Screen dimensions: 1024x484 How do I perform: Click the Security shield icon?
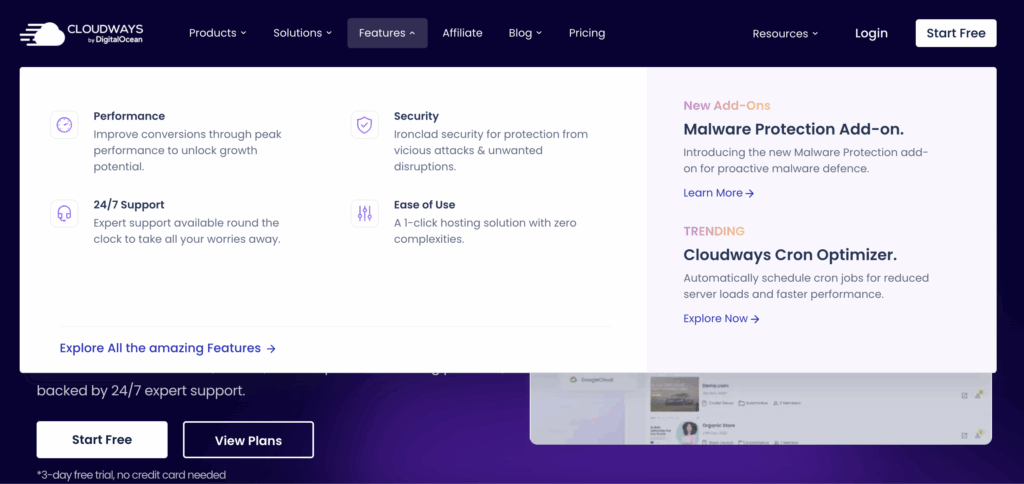point(364,125)
